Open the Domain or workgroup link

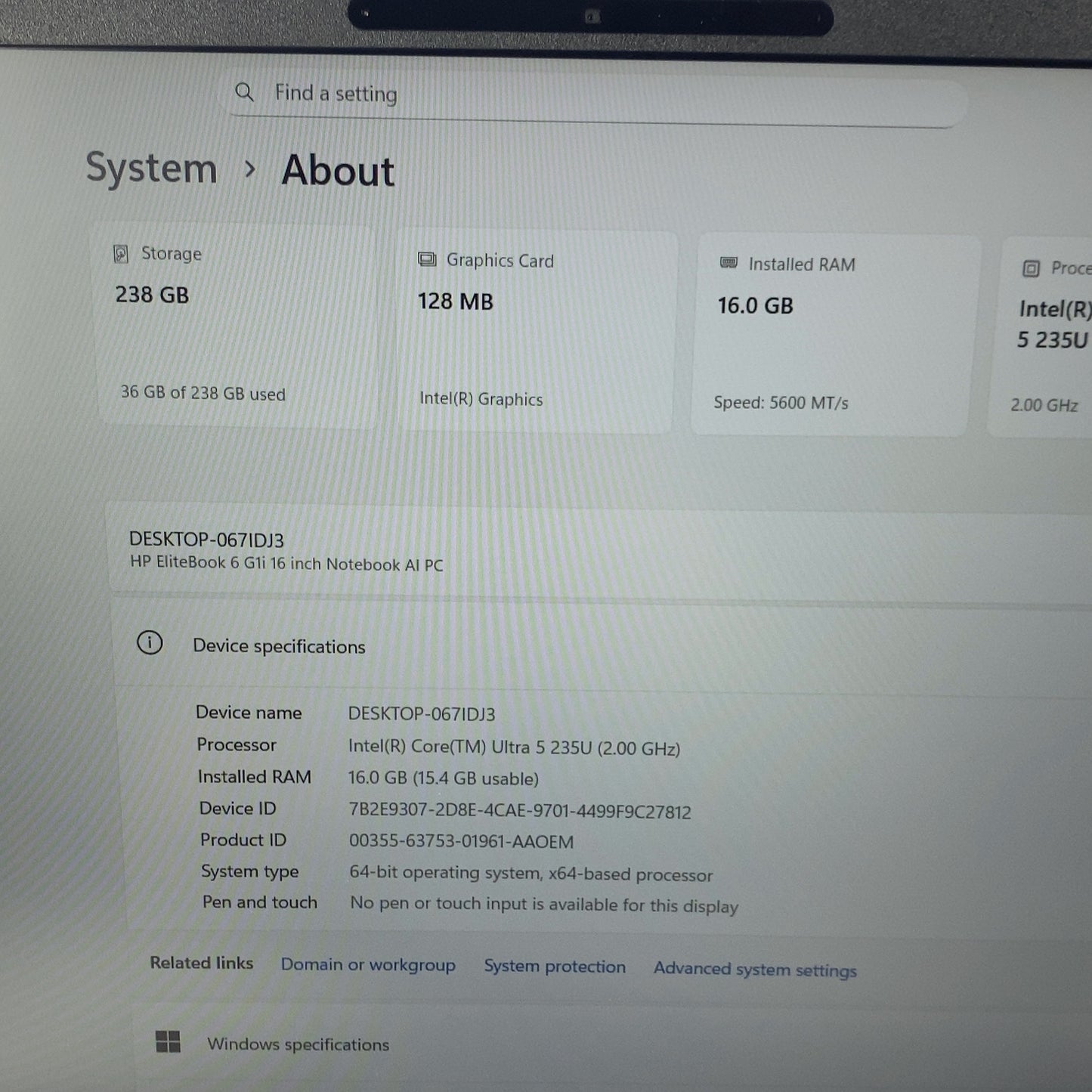[368, 964]
